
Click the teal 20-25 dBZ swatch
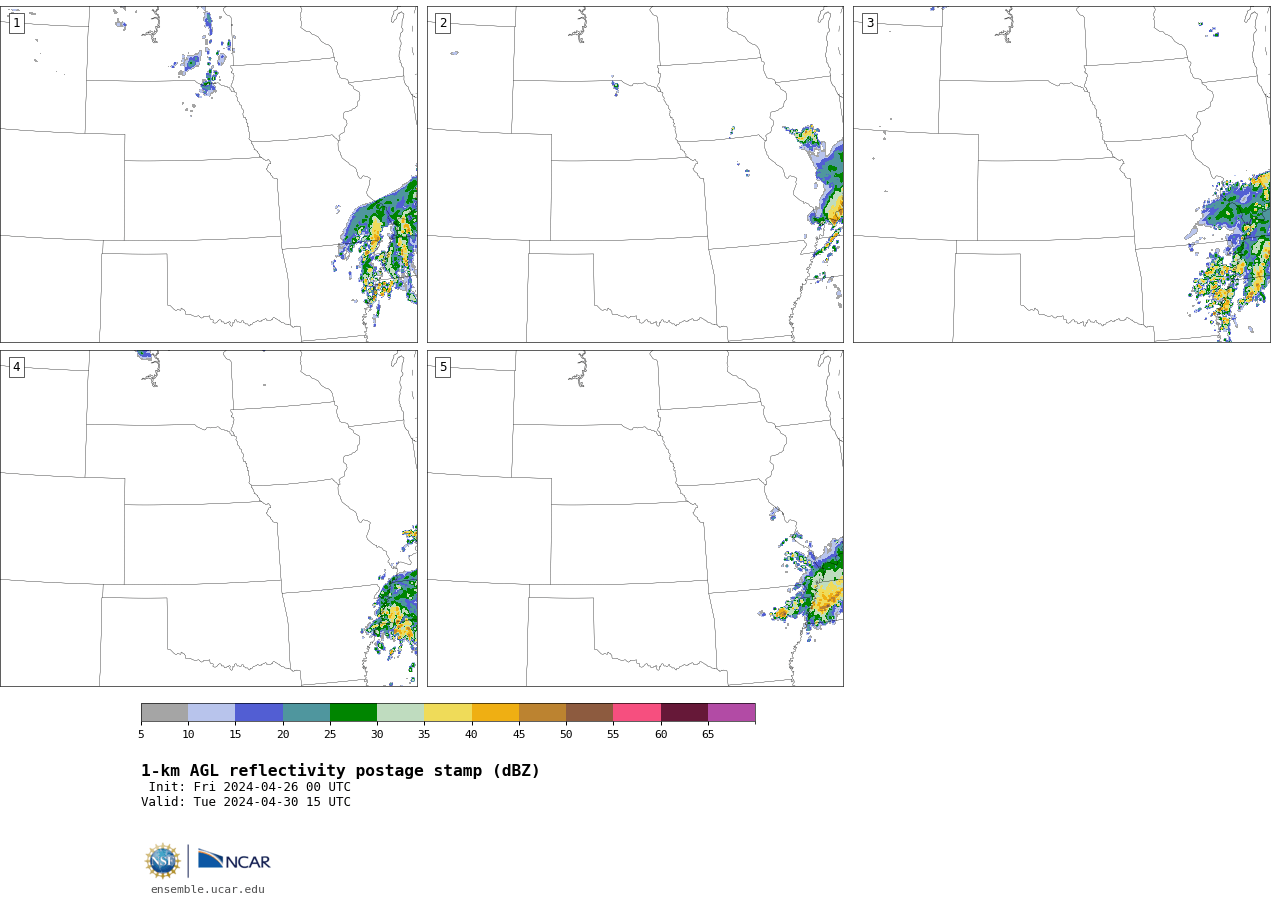pos(306,713)
